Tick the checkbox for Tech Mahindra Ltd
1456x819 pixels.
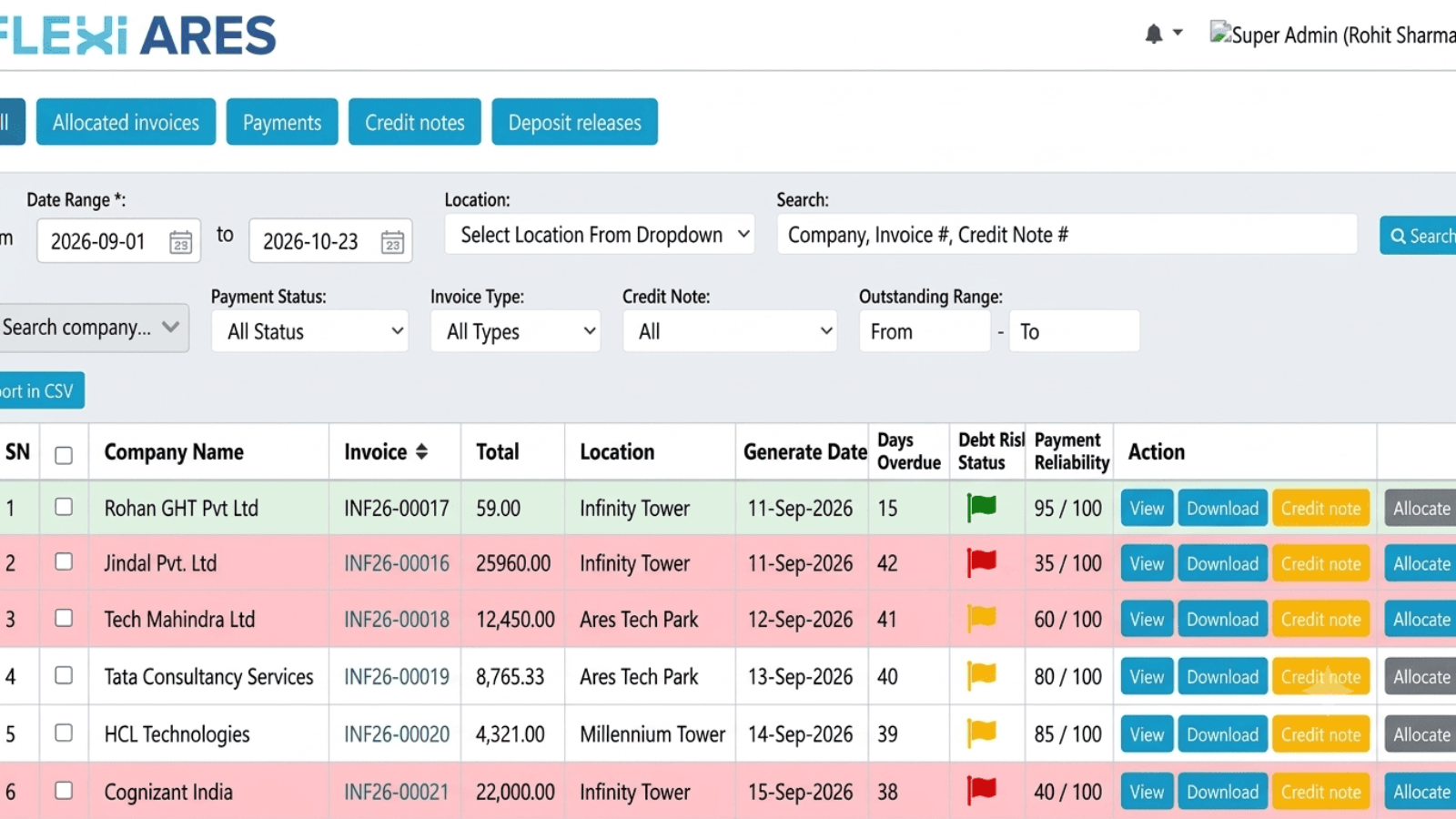(x=64, y=618)
